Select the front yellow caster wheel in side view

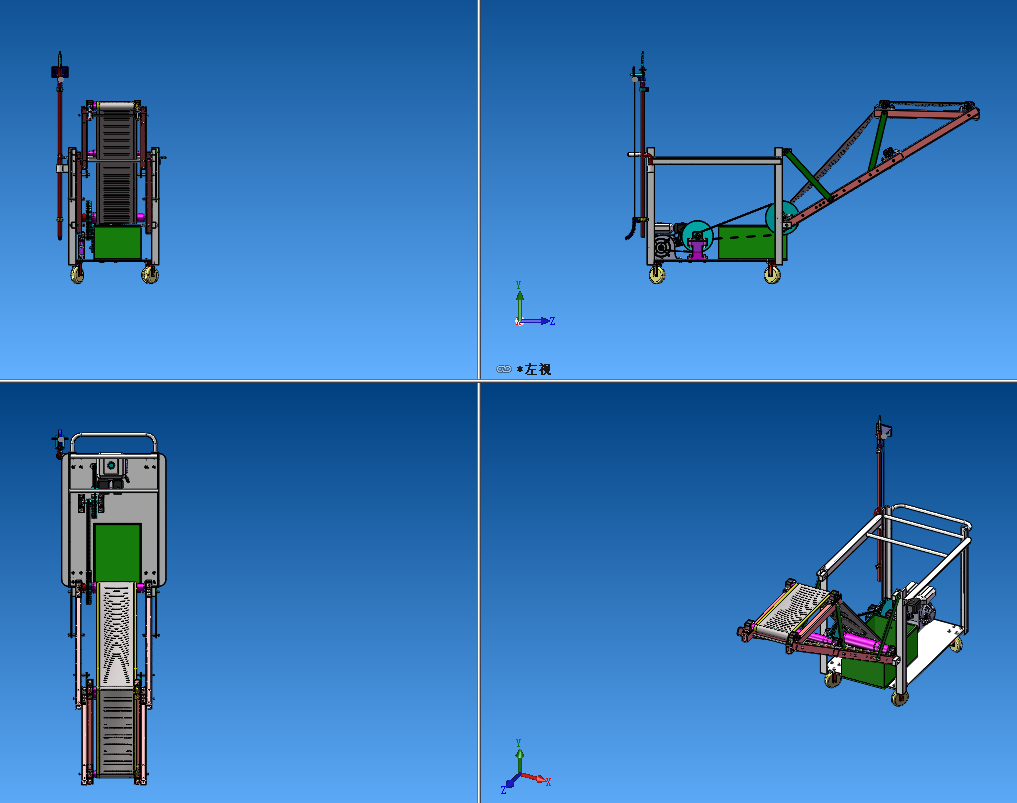pos(656,274)
